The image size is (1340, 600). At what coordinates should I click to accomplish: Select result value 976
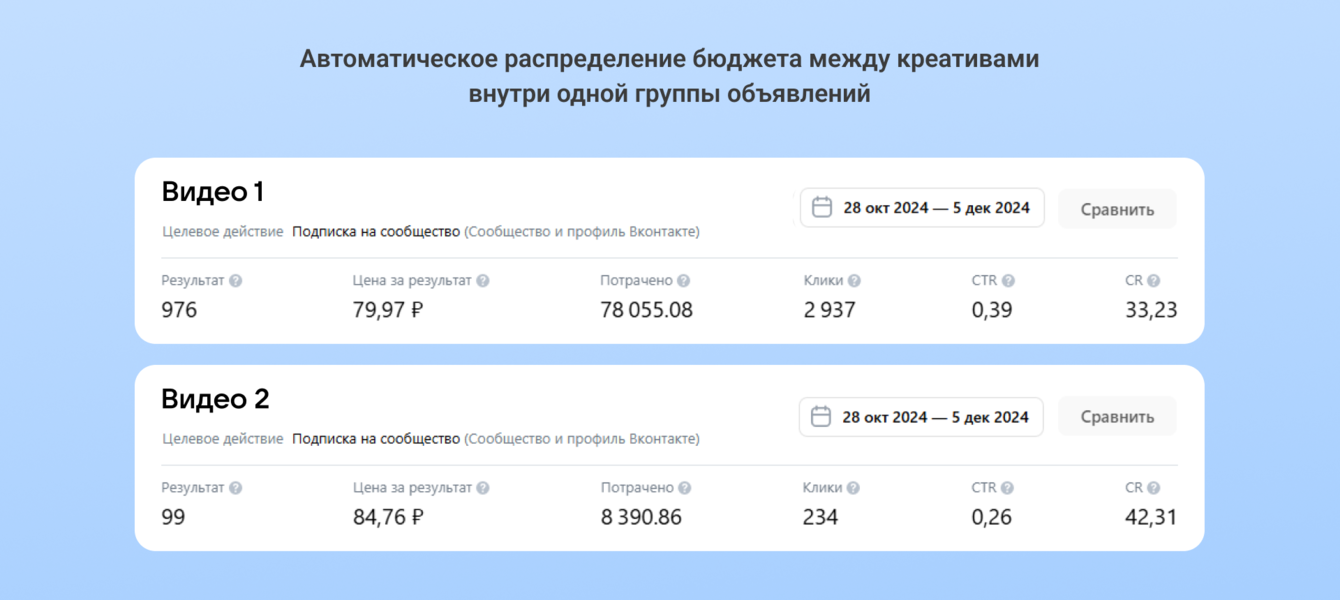tap(179, 310)
